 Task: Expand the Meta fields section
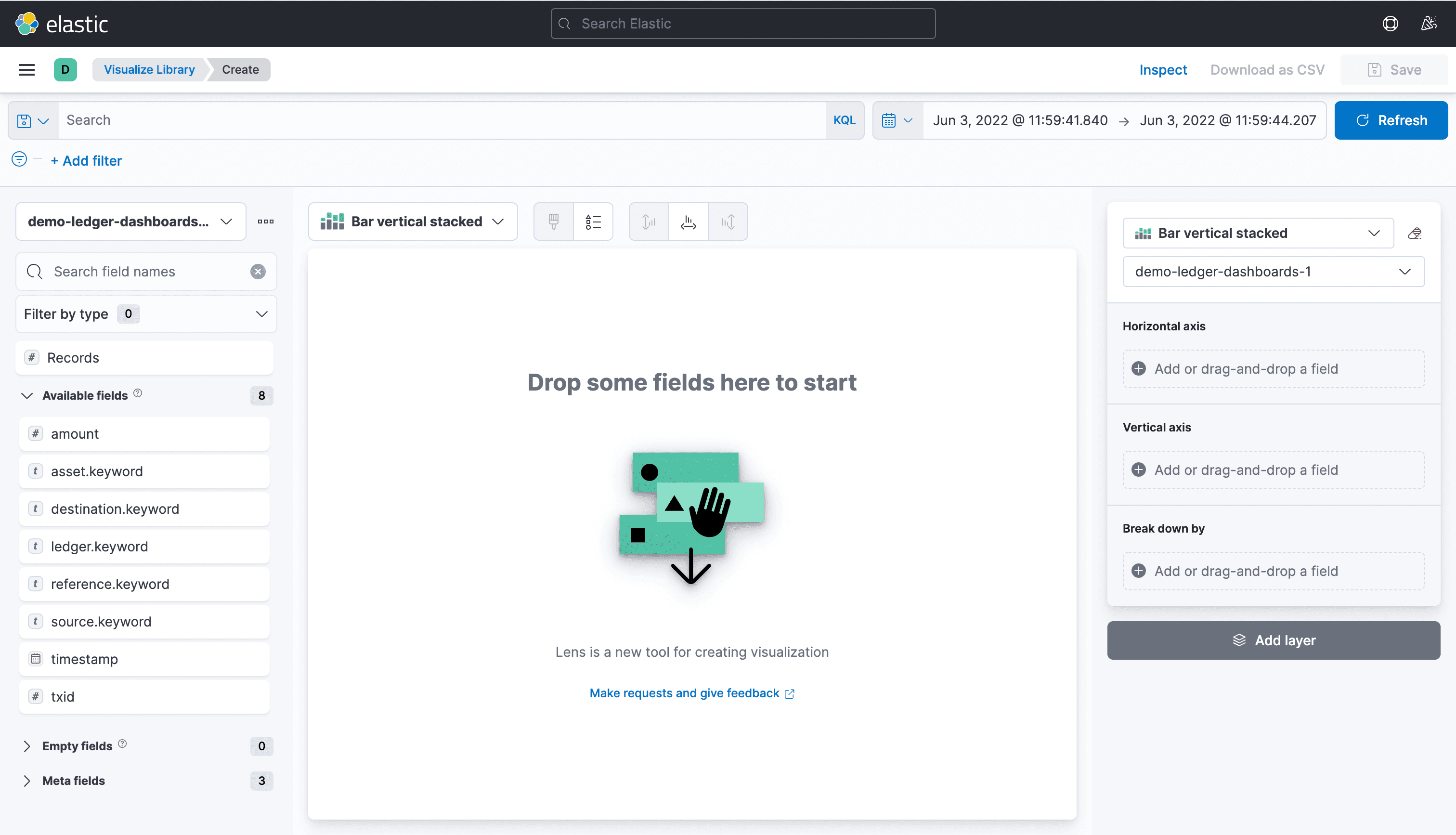pos(27,781)
